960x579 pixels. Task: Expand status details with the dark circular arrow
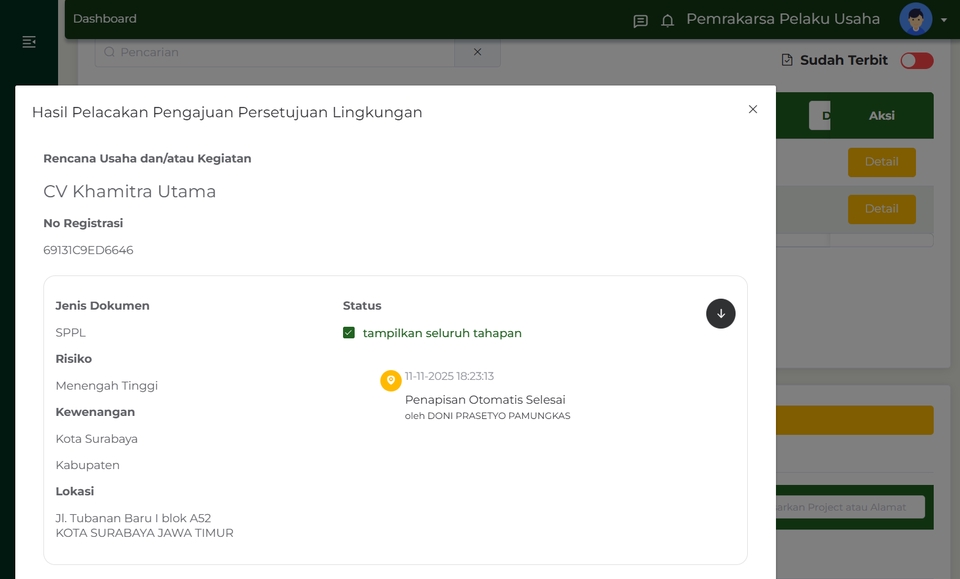(721, 313)
